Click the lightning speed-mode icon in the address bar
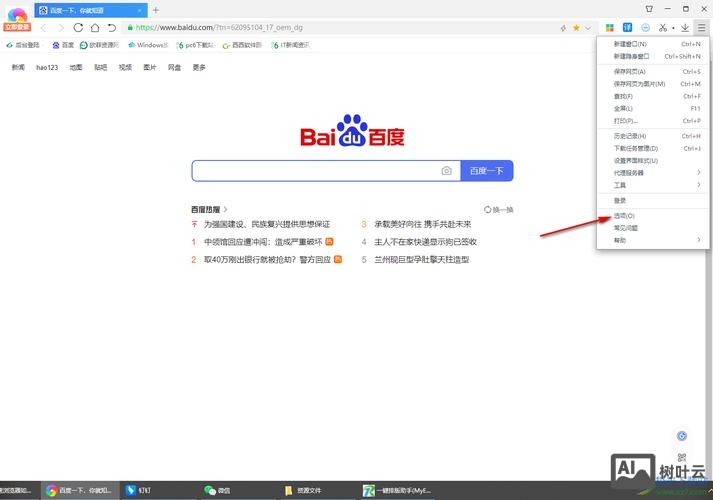This screenshot has height=500, width=713. click(x=563, y=28)
